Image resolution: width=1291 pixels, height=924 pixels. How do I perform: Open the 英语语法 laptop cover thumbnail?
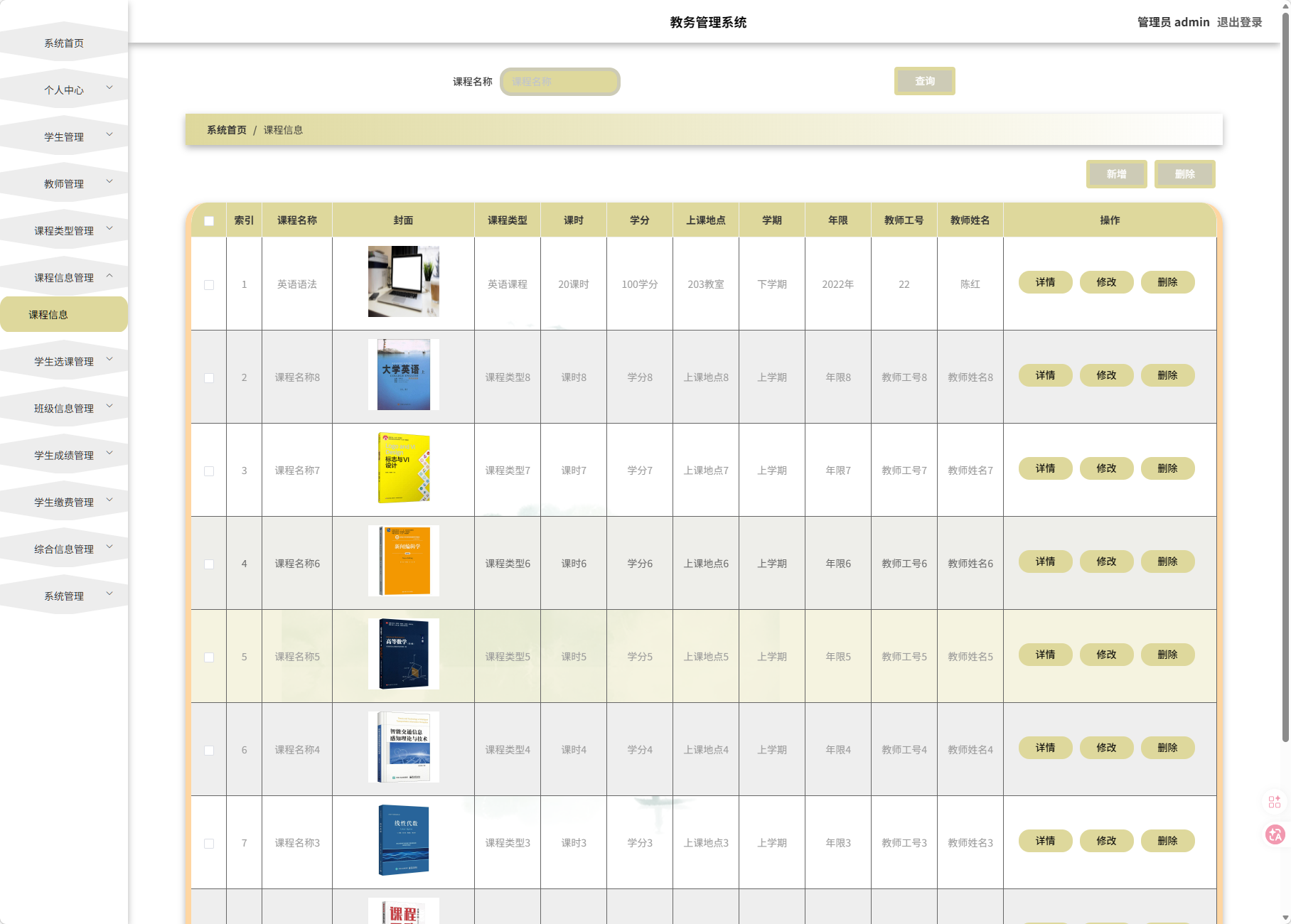(x=404, y=281)
